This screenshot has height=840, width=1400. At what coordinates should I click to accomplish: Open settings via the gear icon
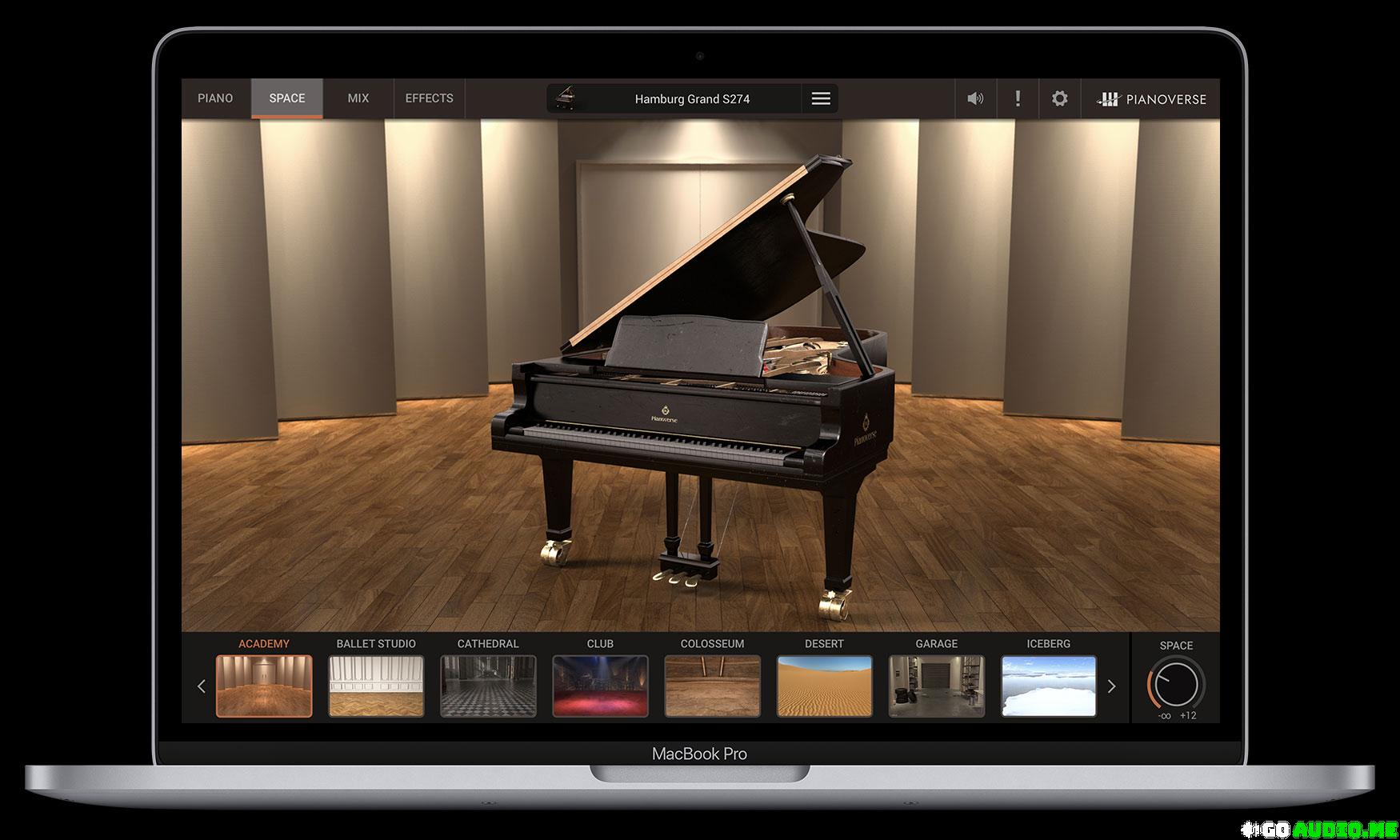click(1059, 98)
